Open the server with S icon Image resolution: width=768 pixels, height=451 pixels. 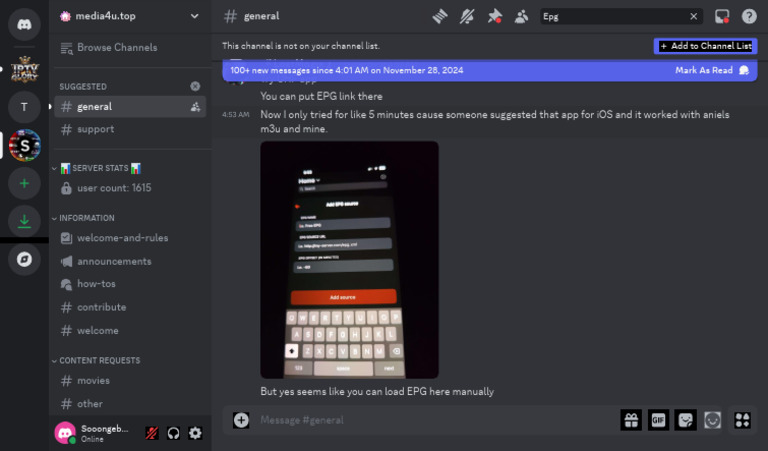(24, 145)
